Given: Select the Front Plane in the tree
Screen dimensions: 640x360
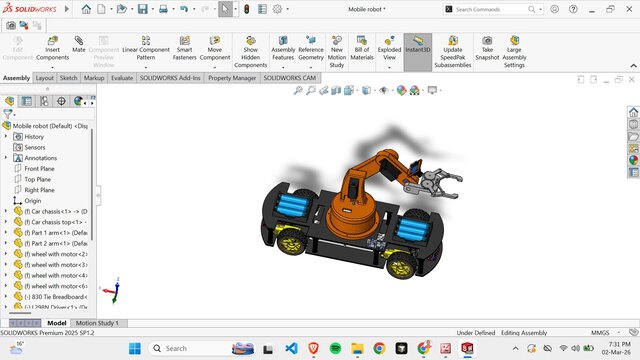Looking at the screenshot, I should tap(39, 168).
